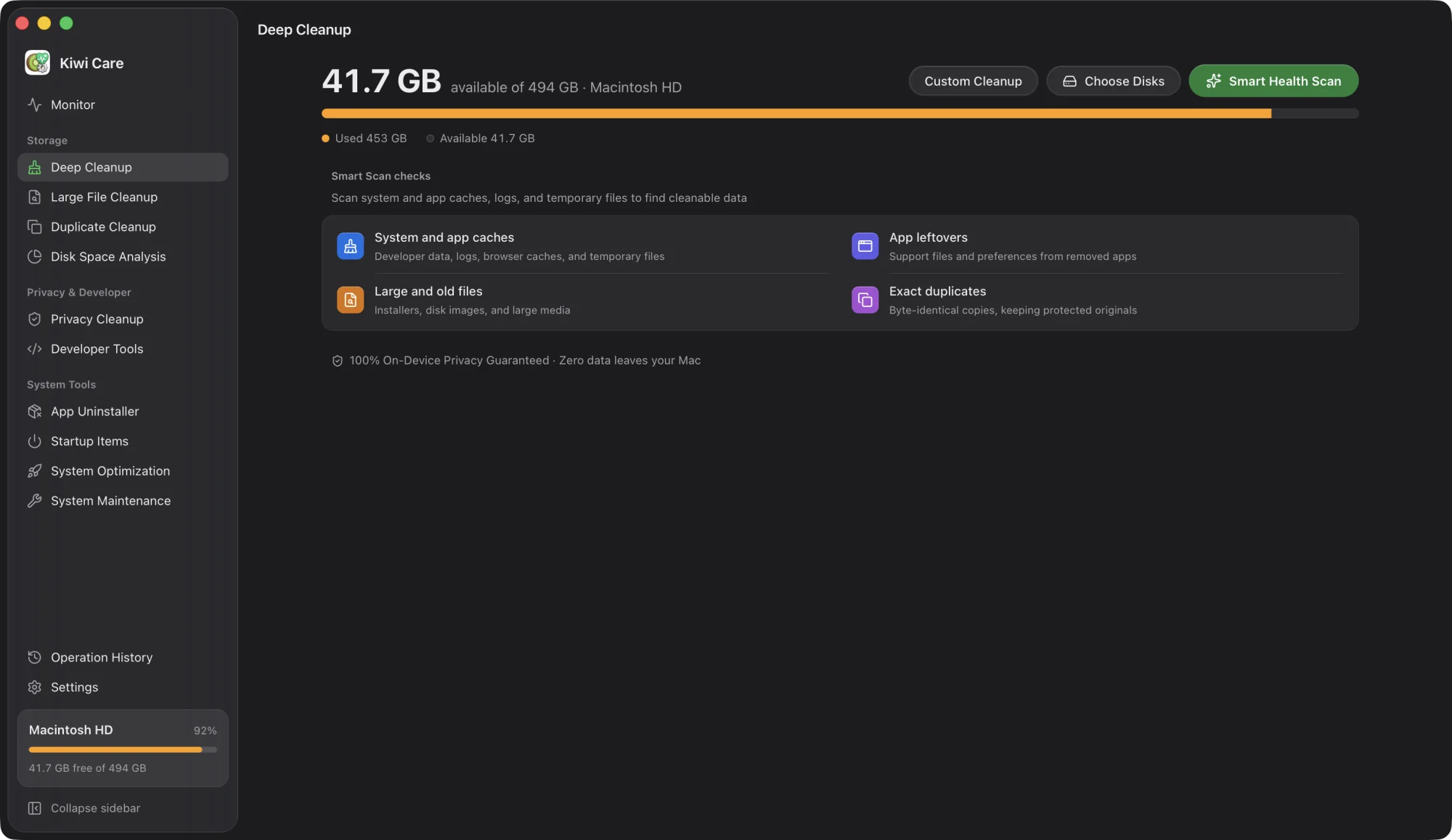Click the Deep Cleanup broom icon

(x=34, y=167)
